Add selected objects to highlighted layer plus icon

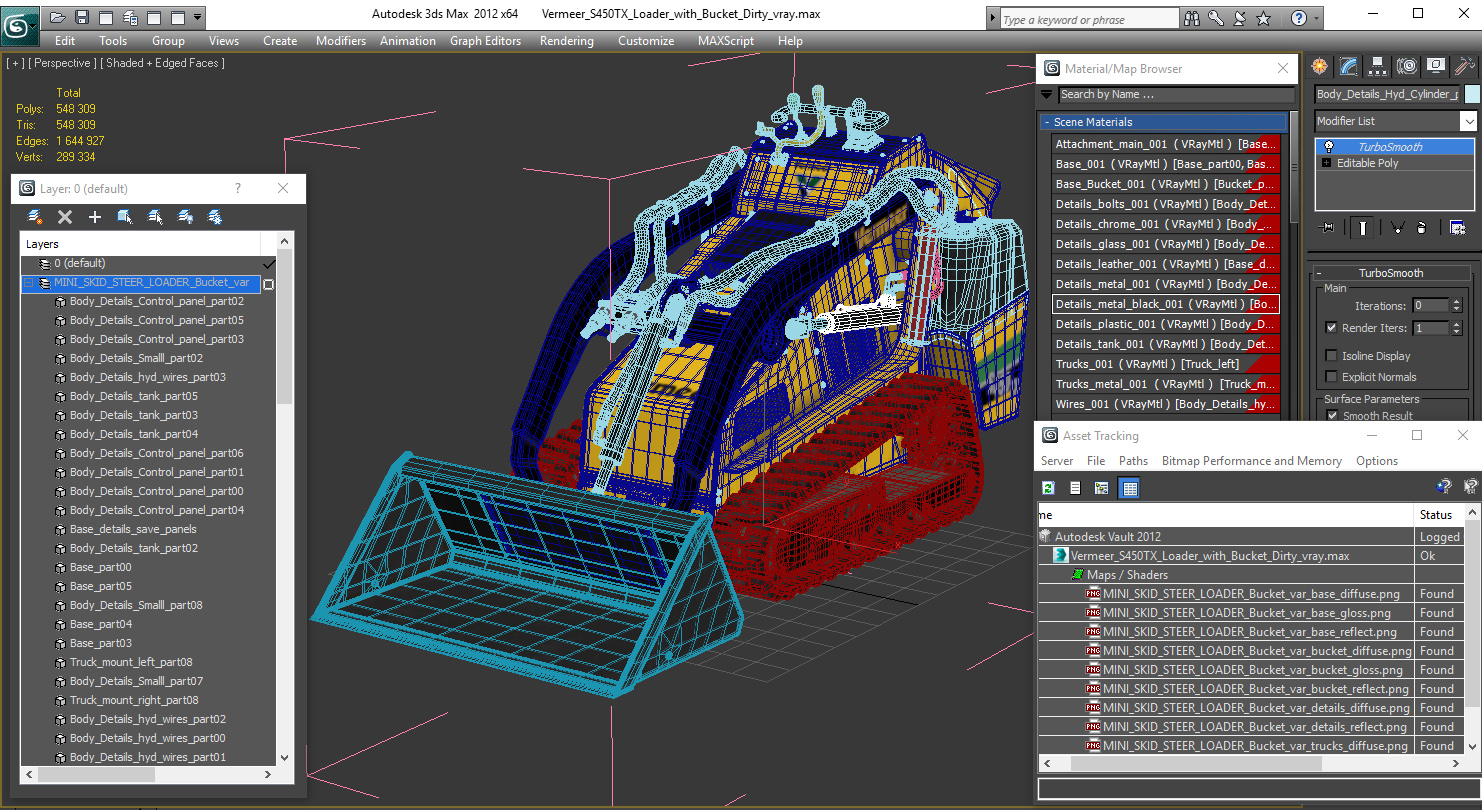(95, 216)
